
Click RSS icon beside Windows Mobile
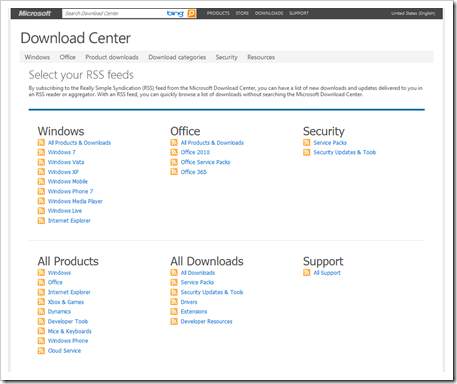[41, 181]
